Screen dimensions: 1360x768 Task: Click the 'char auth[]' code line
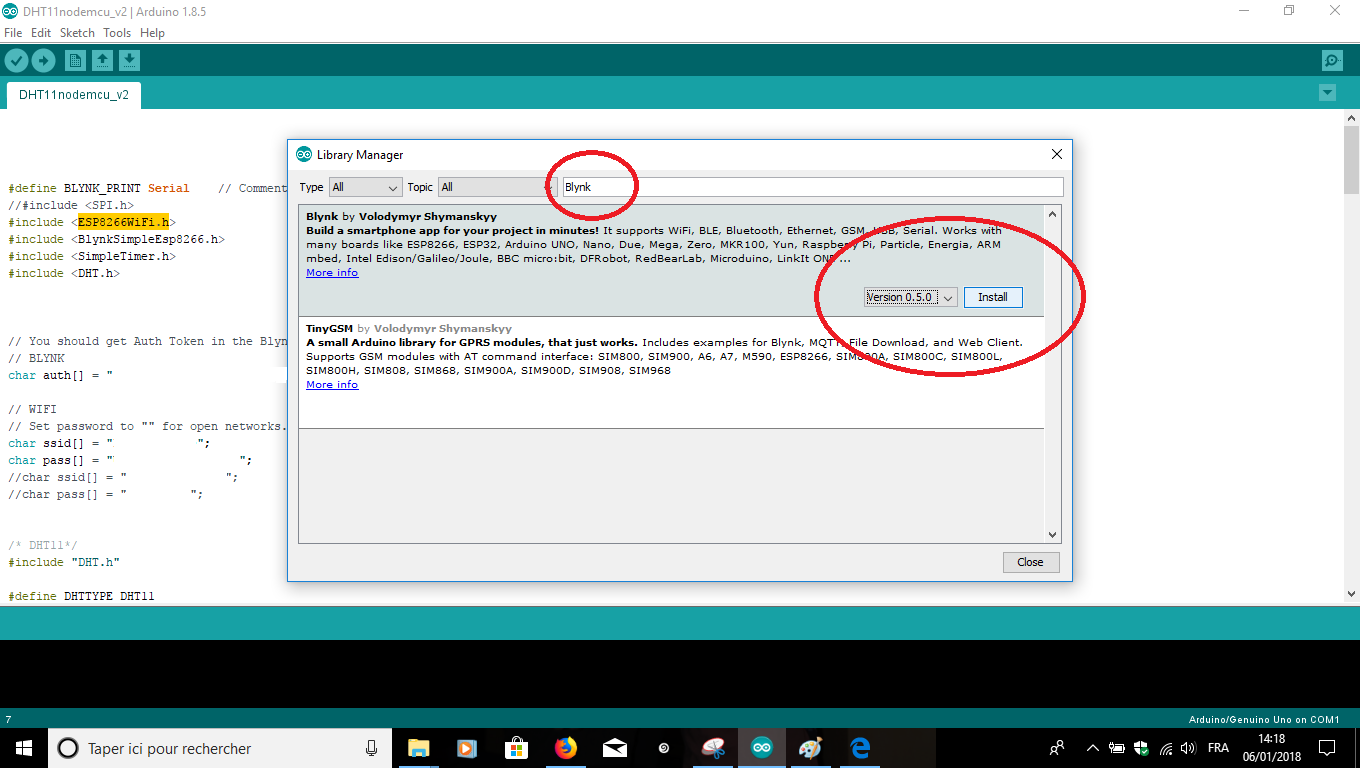60,375
